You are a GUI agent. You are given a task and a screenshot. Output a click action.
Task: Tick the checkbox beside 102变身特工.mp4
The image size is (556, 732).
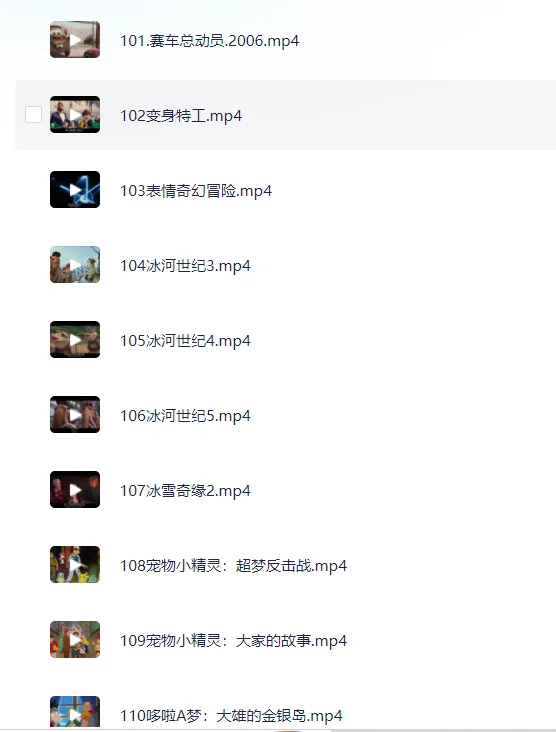tap(33, 114)
